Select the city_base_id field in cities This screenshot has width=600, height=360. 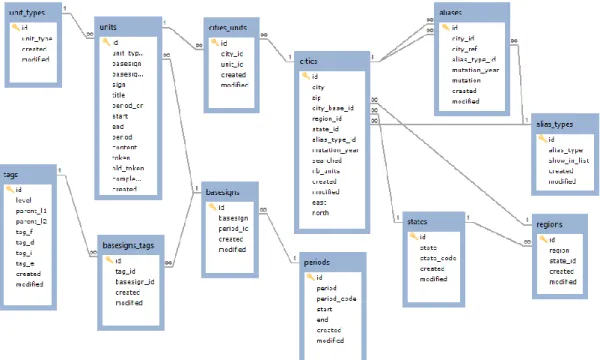pyautogui.click(x=333, y=108)
